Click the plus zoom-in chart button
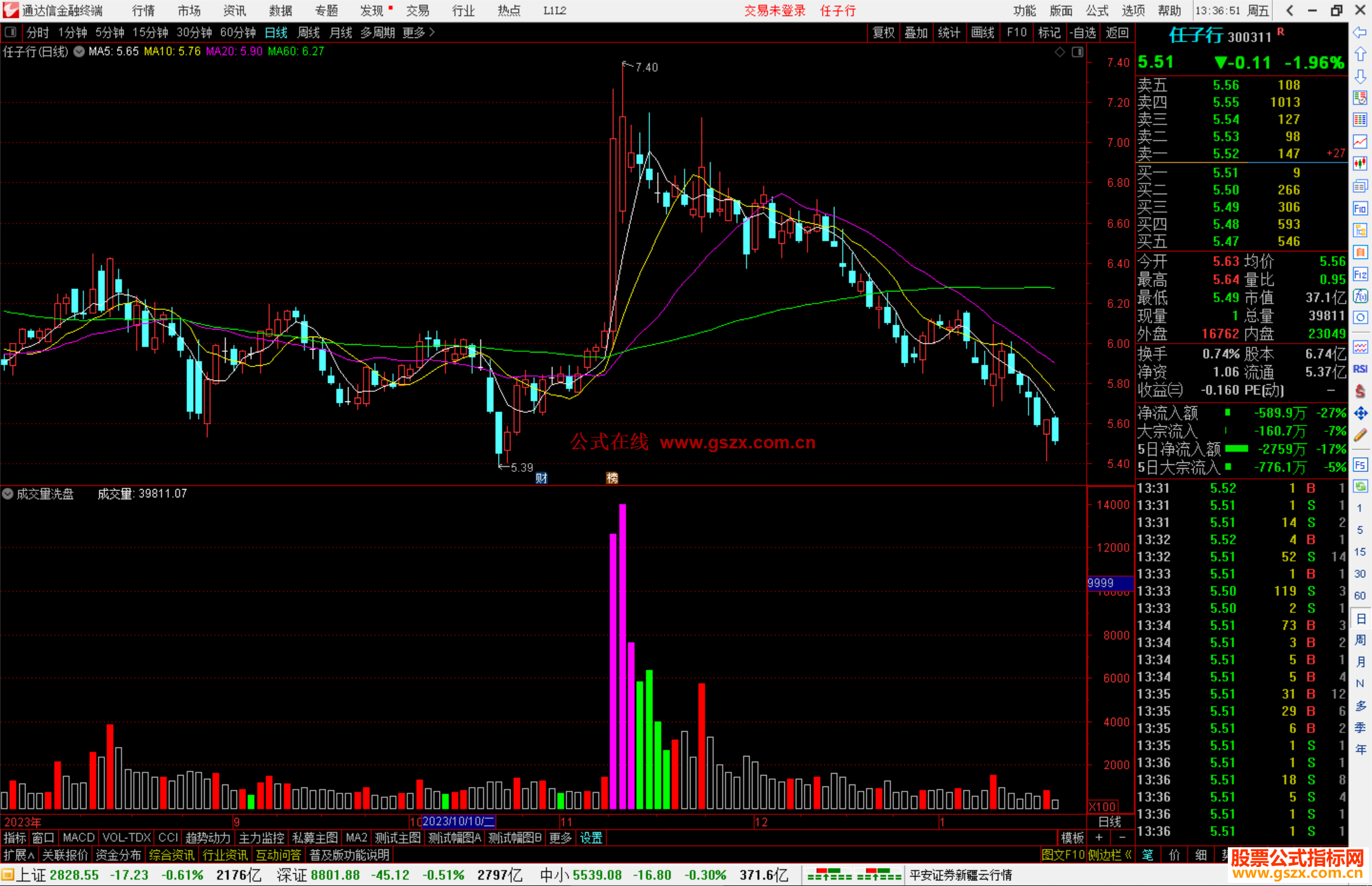Screen dimensions: 1372x886 pos(1099,838)
